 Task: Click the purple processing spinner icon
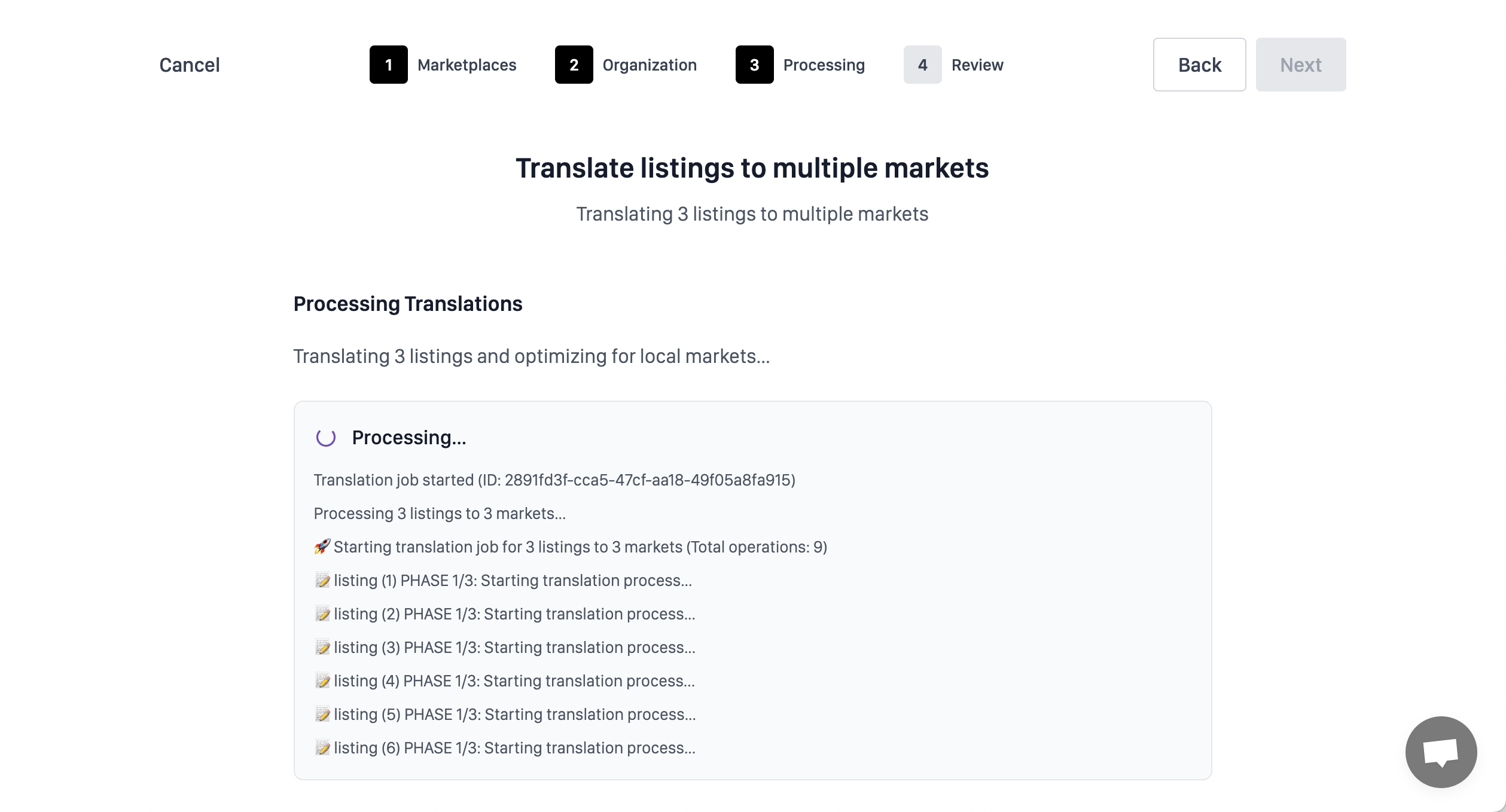pos(326,438)
